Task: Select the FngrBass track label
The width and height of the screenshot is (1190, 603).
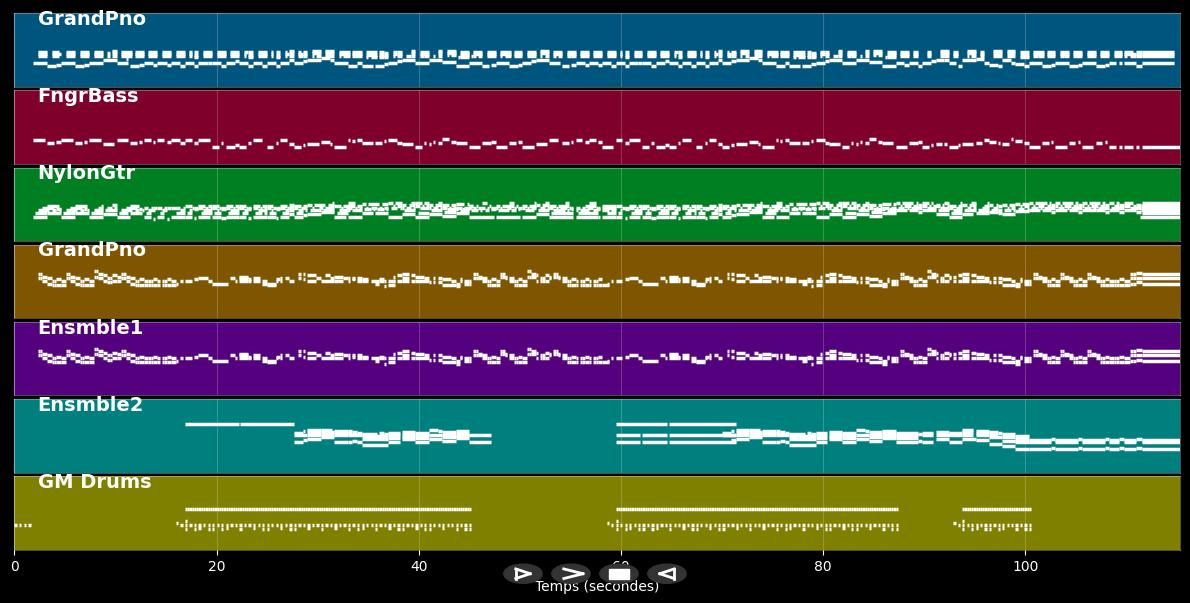Action: point(88,96)
